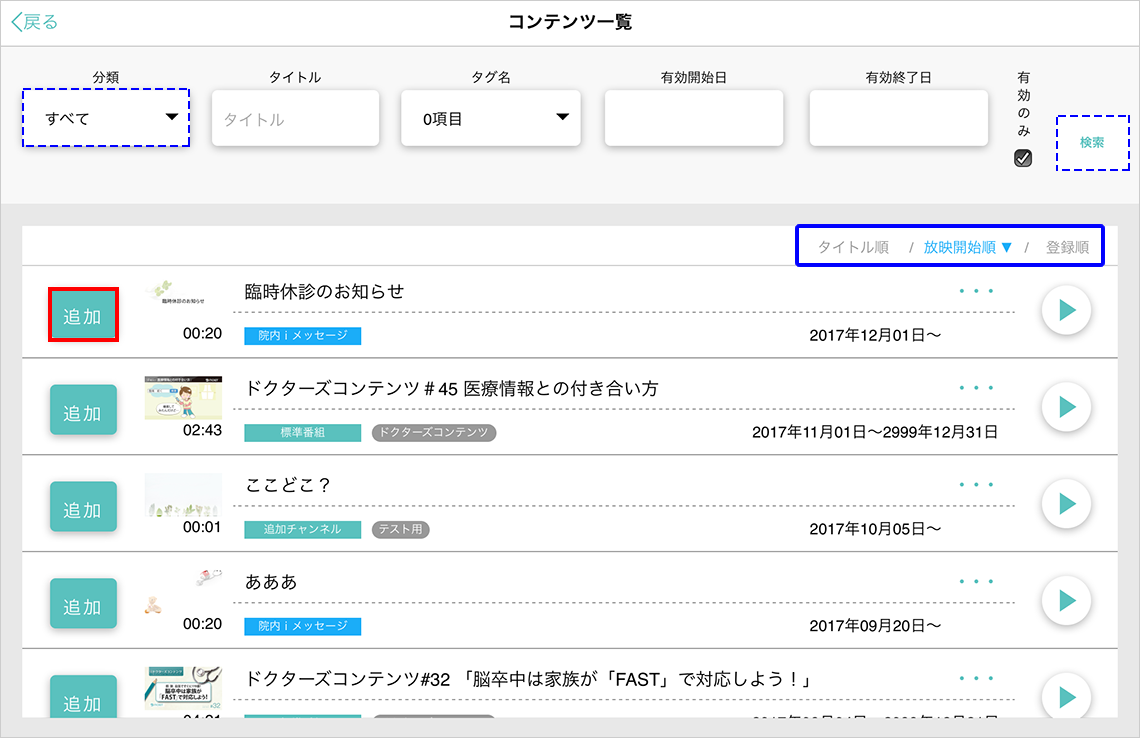This screenshot has height=738, width=1140.
Task: Click 院内 i メッセージ tag on 臨時休診のお知らせ
Action: (x=302, y=336)
